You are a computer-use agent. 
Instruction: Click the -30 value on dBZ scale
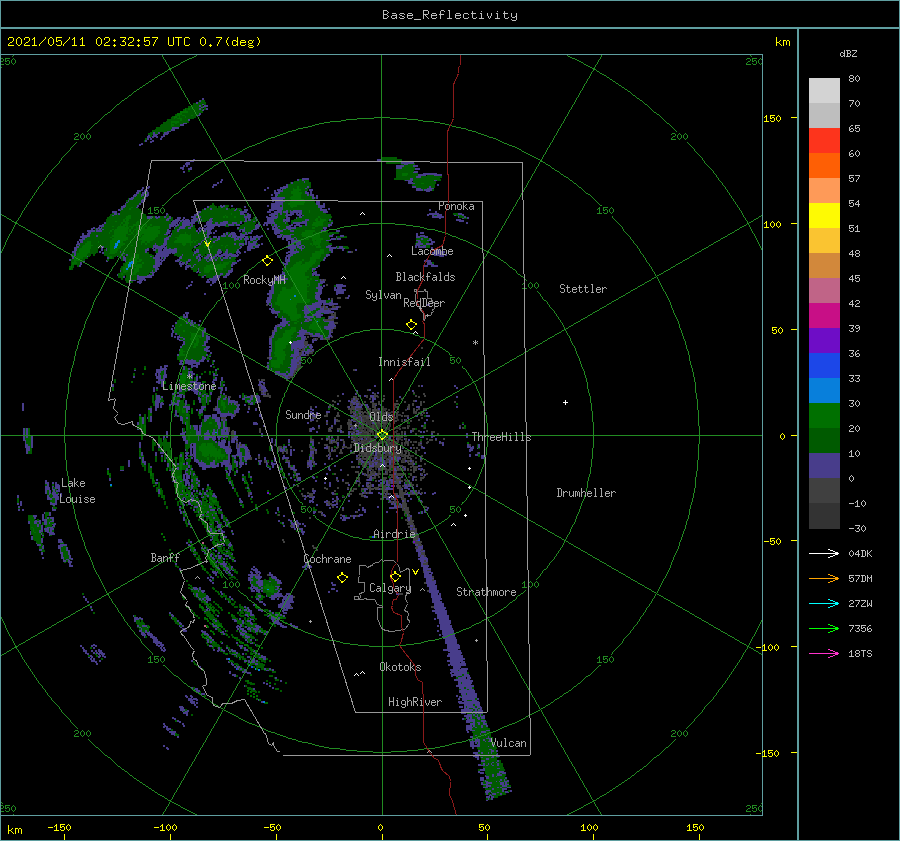point(858,529)
